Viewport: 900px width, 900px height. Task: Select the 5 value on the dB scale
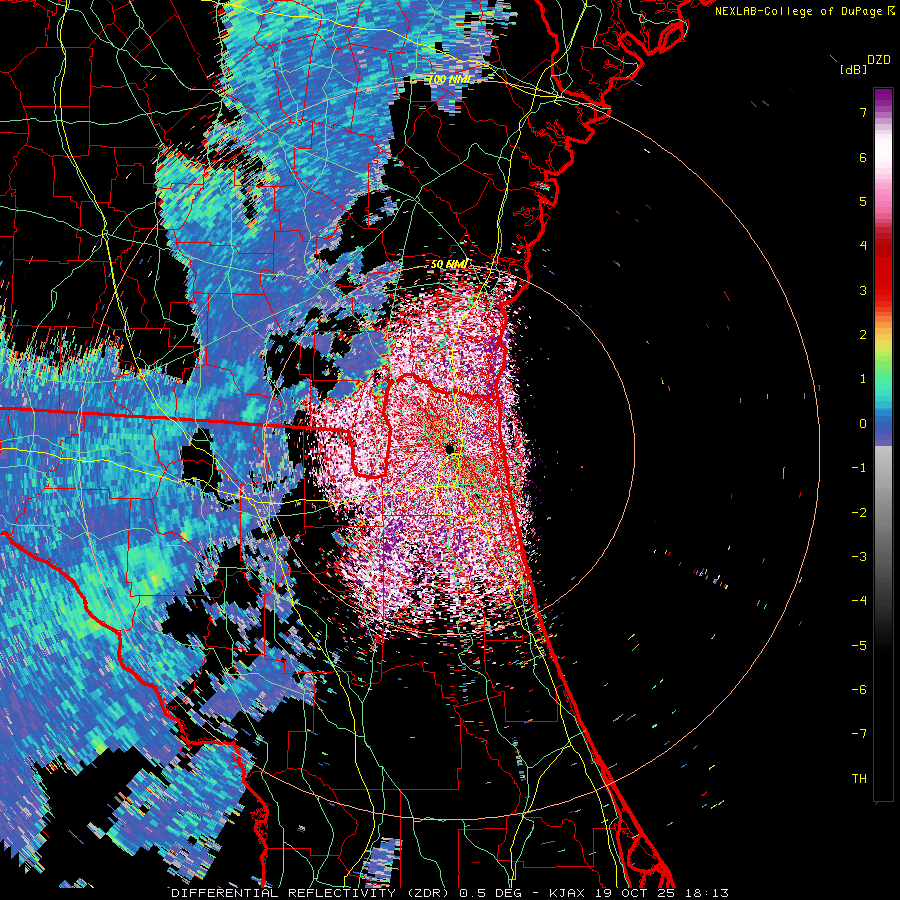[x=863, y=201]
